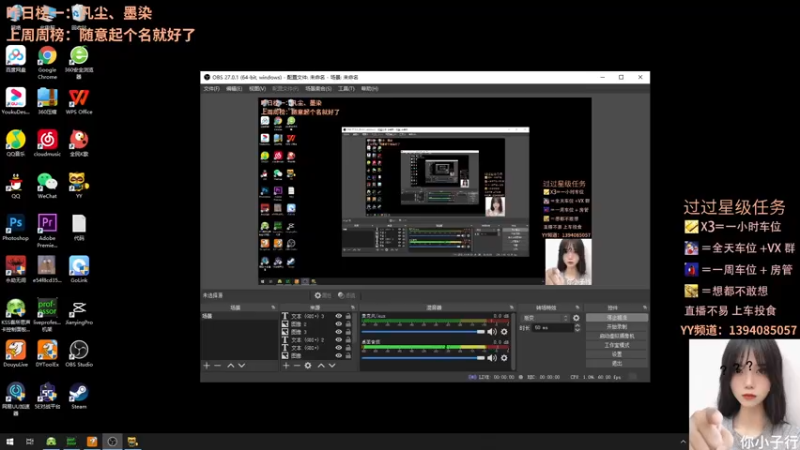Select the DouyuLive desktop icon

pos(15,354)
